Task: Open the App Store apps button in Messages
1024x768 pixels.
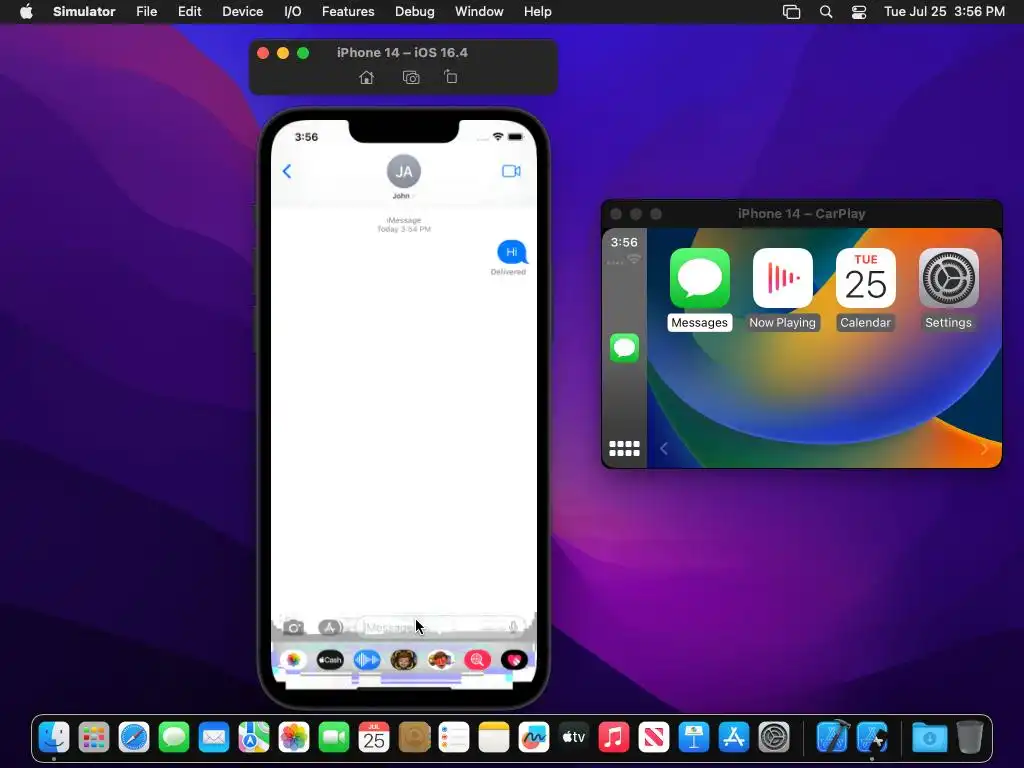Action: [x=330, y=628]
